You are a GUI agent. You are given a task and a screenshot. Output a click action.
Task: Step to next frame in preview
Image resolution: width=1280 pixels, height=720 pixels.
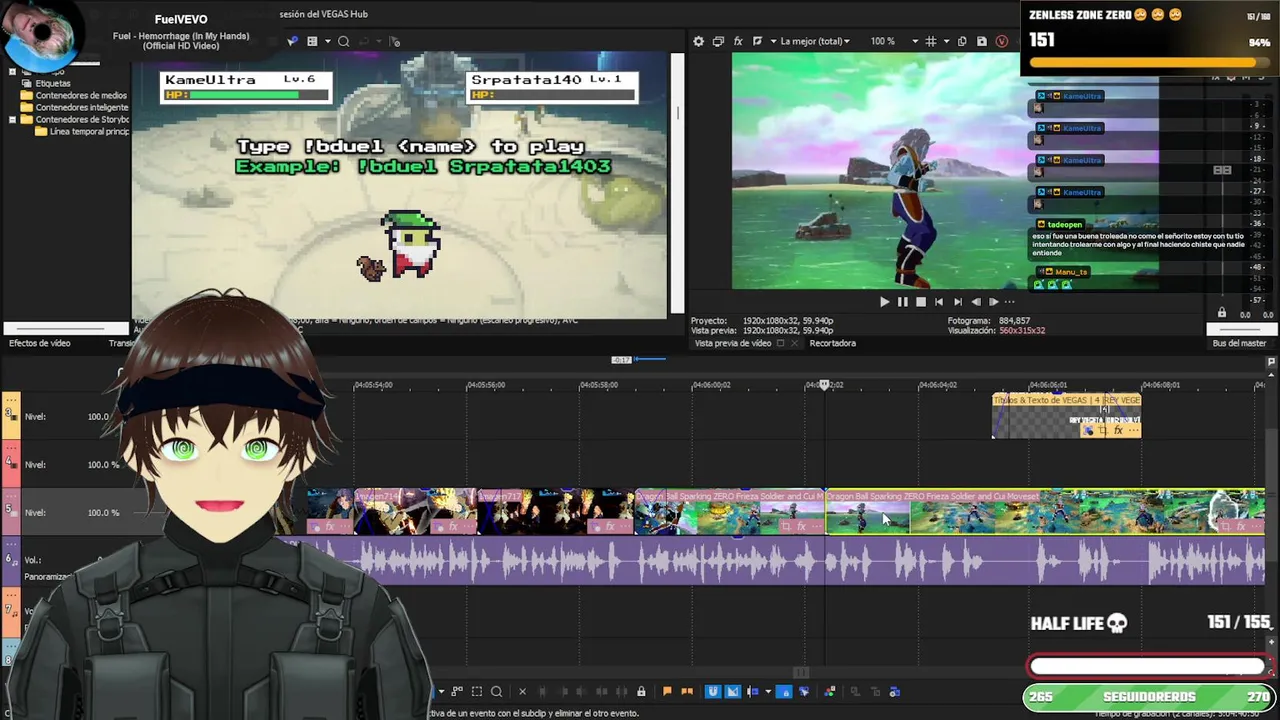point(993,301)
